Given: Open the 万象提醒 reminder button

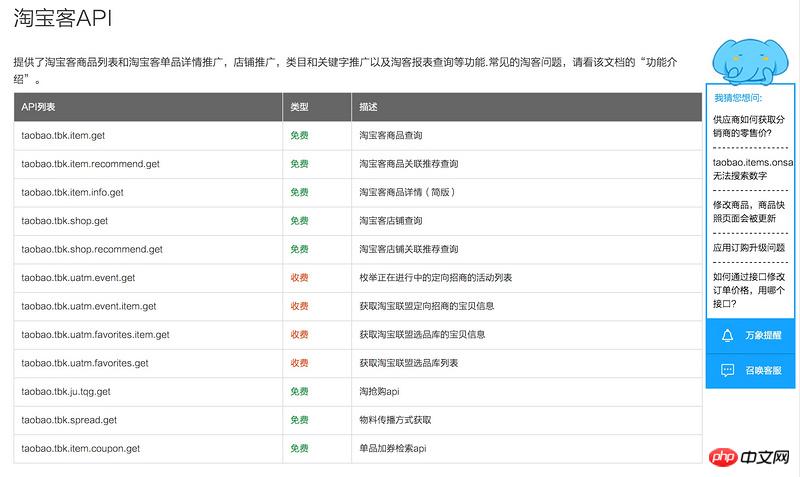Looking at the screenshot, I should (751, 335).
